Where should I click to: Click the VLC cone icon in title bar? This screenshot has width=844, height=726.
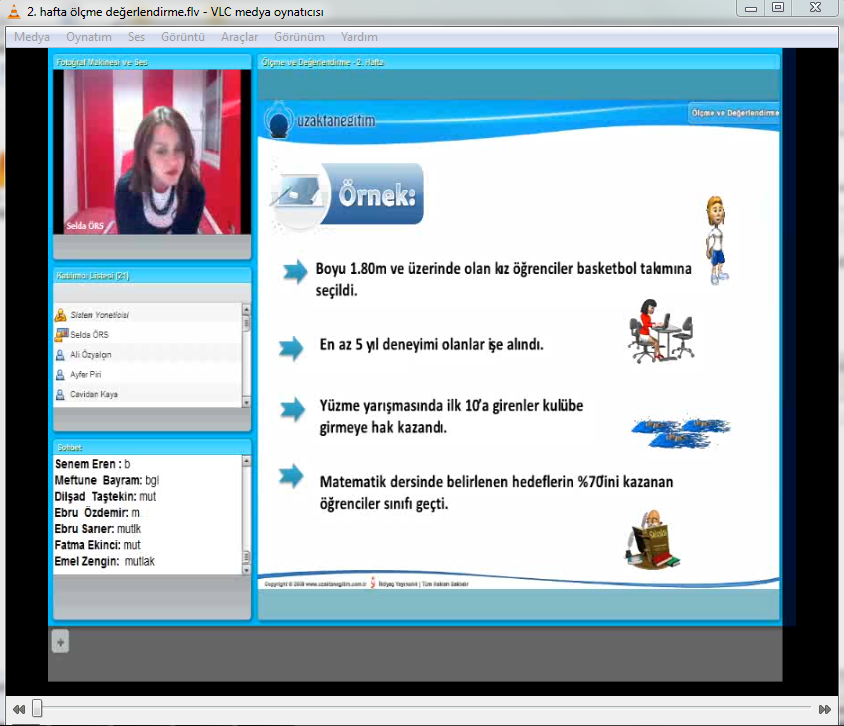(13, 11)
